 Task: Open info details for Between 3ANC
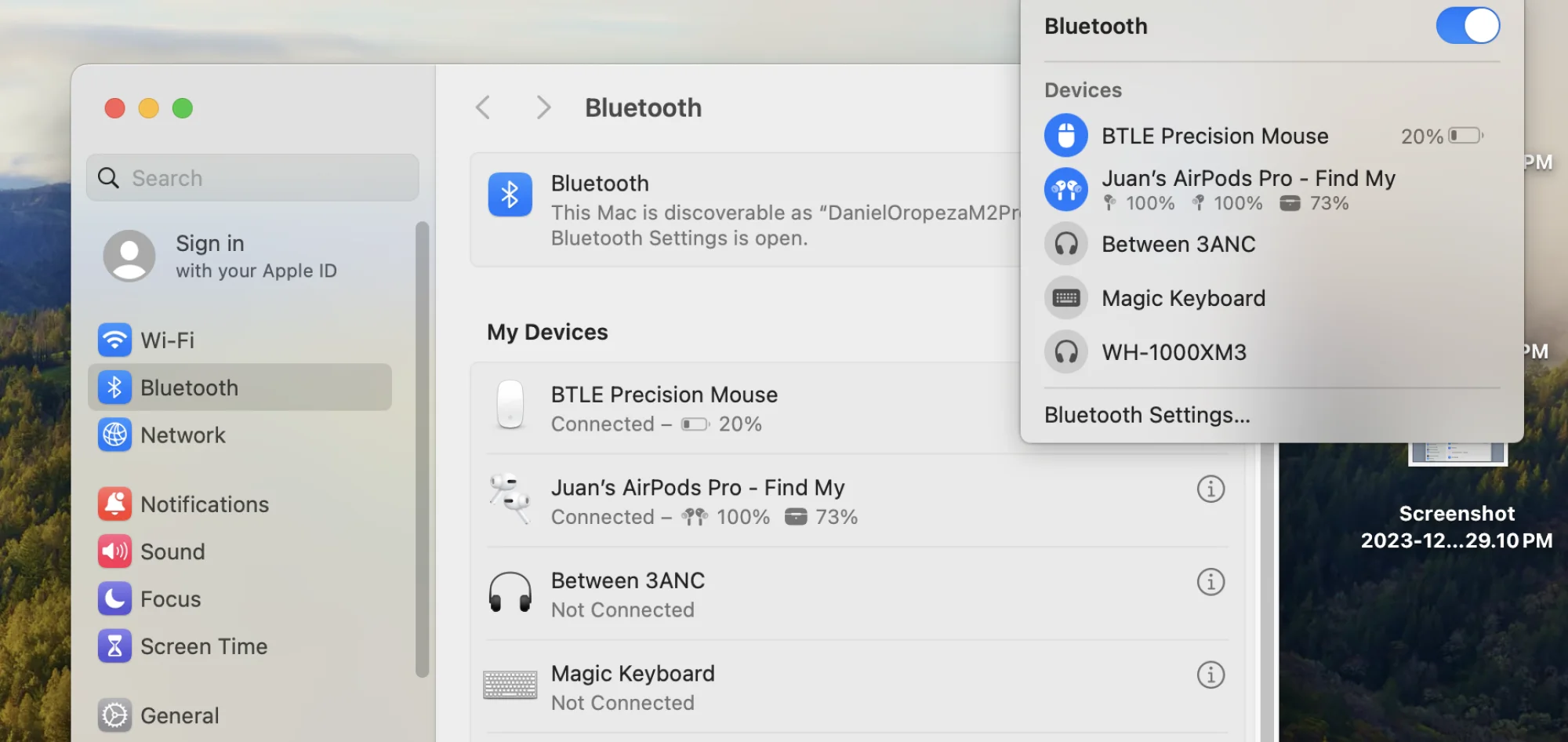pyautogui.click(x=1210, y=582)
